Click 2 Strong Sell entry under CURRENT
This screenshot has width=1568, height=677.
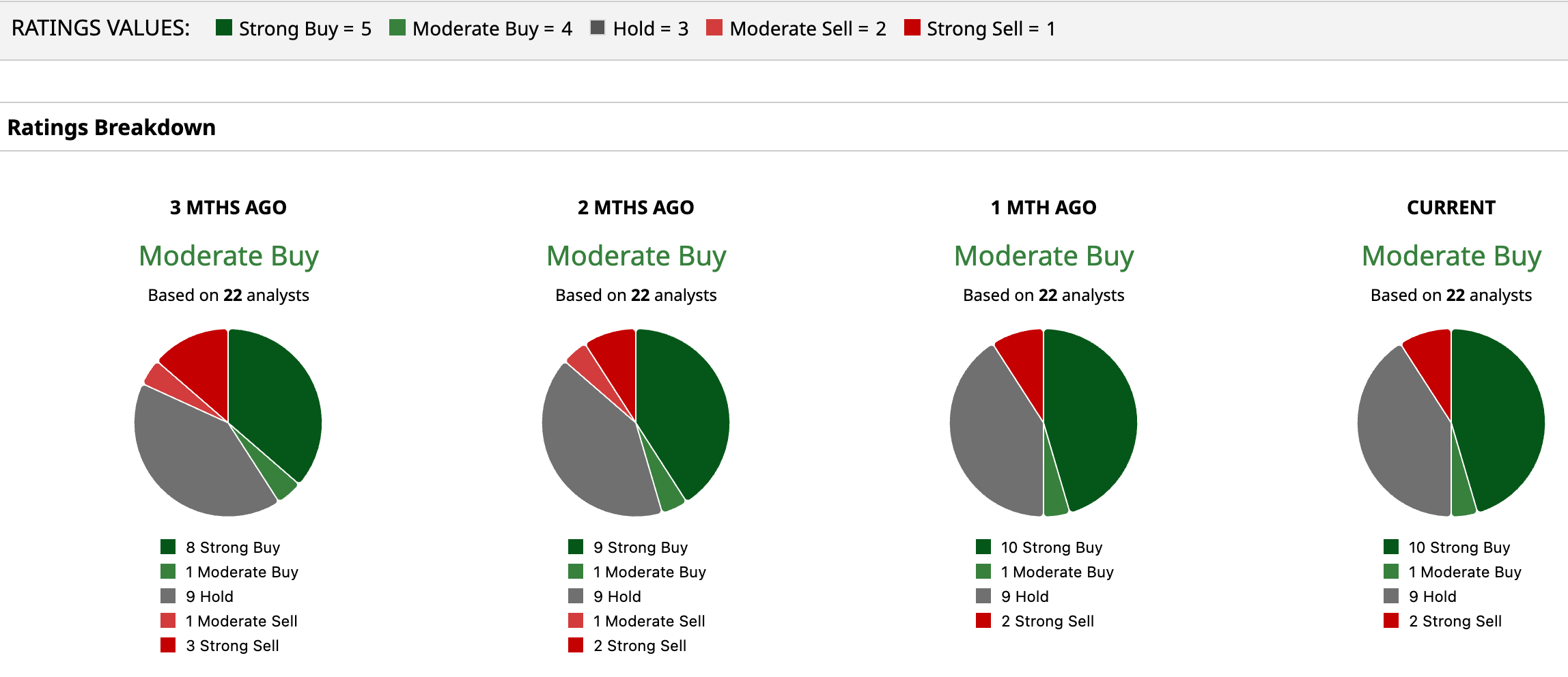[x=1455, y=621]
